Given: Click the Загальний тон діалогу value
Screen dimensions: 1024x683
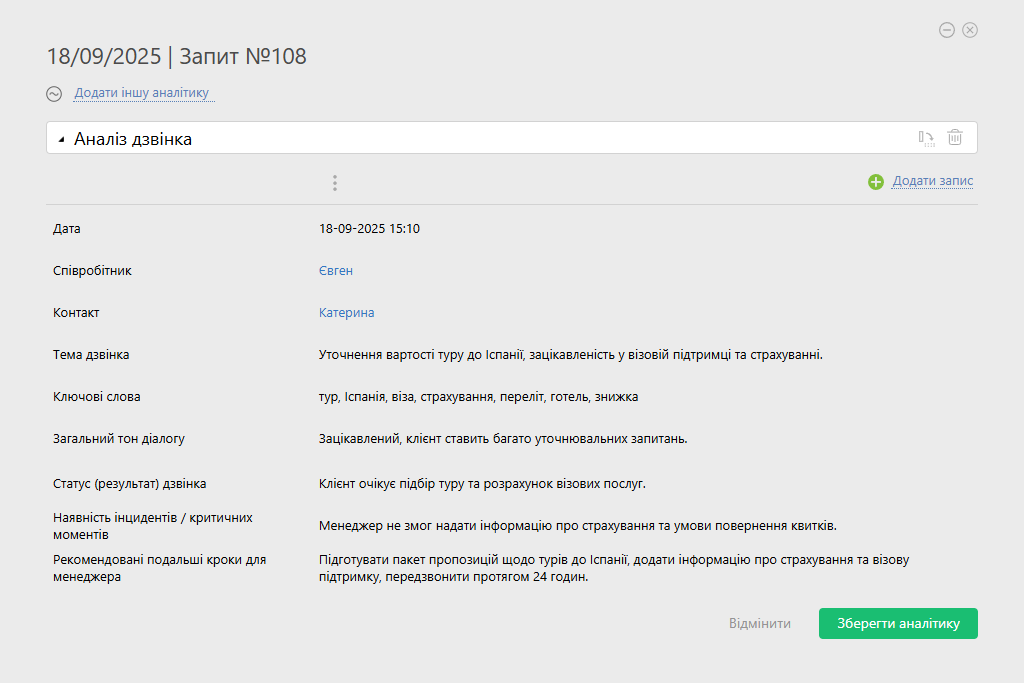Looking at the screenshot, I should coord(502,439).
